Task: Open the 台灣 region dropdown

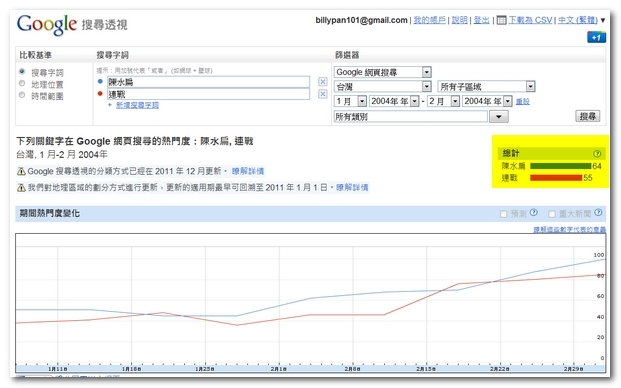Action: pos(383,86)
